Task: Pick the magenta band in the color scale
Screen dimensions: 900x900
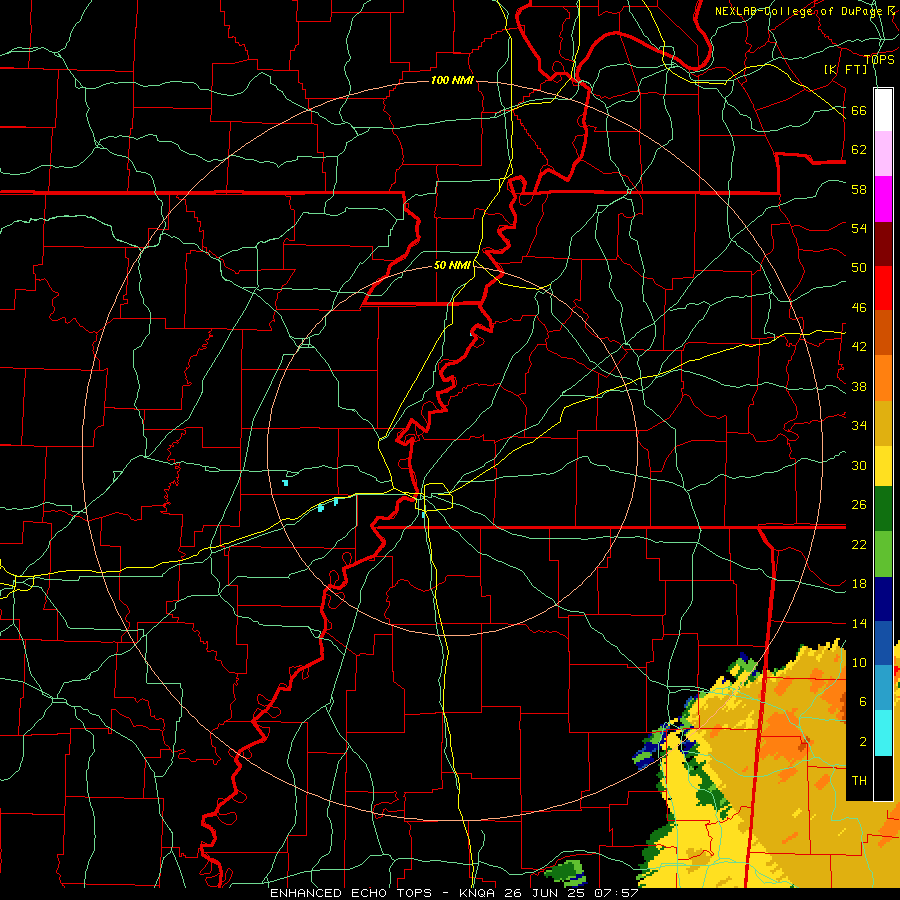Action: 883,199
